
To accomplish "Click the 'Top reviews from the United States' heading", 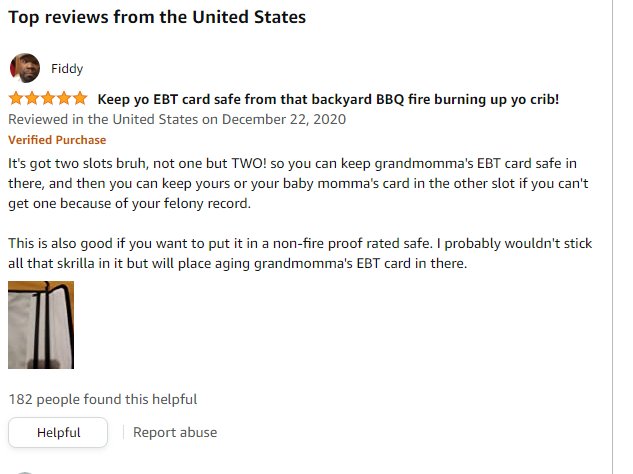I will tap(157, 17).
